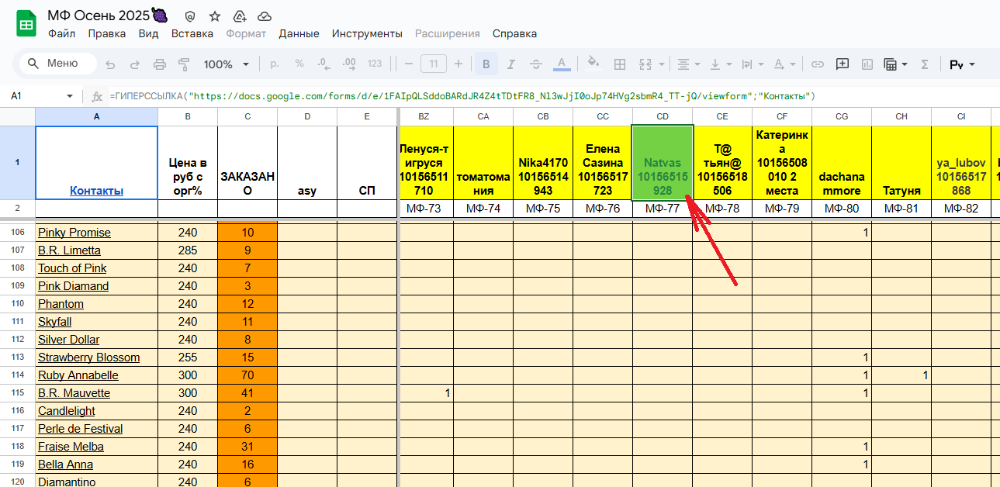Viewport: 1000px width, 487px height.
Task: Open the fill color picker
Action: (593, 64)
